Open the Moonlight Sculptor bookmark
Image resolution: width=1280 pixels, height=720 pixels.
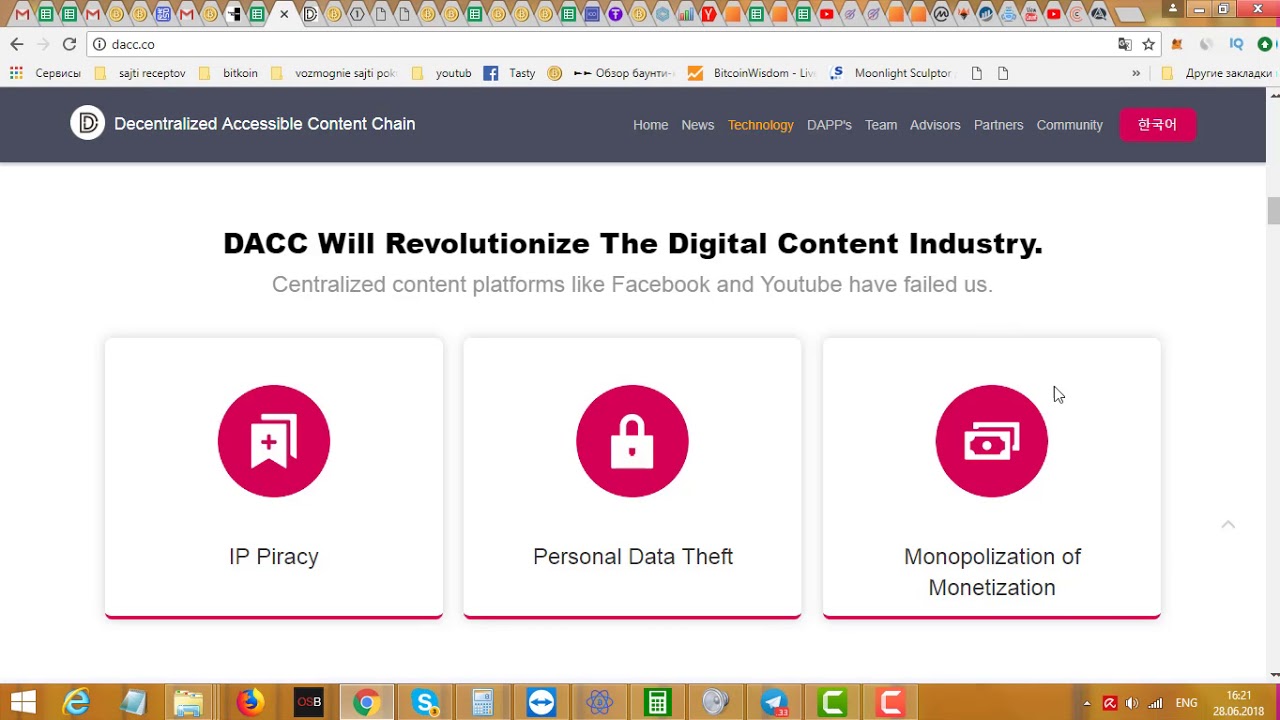point(892,73)
